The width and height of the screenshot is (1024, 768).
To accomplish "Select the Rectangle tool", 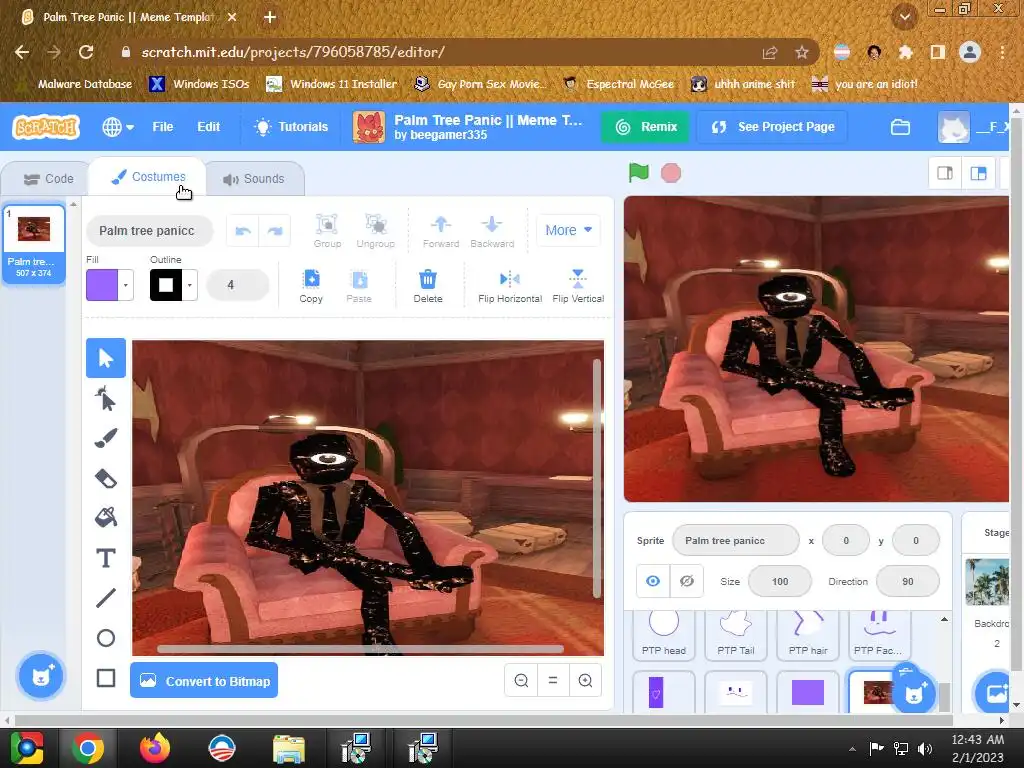I will pos(106,678).
